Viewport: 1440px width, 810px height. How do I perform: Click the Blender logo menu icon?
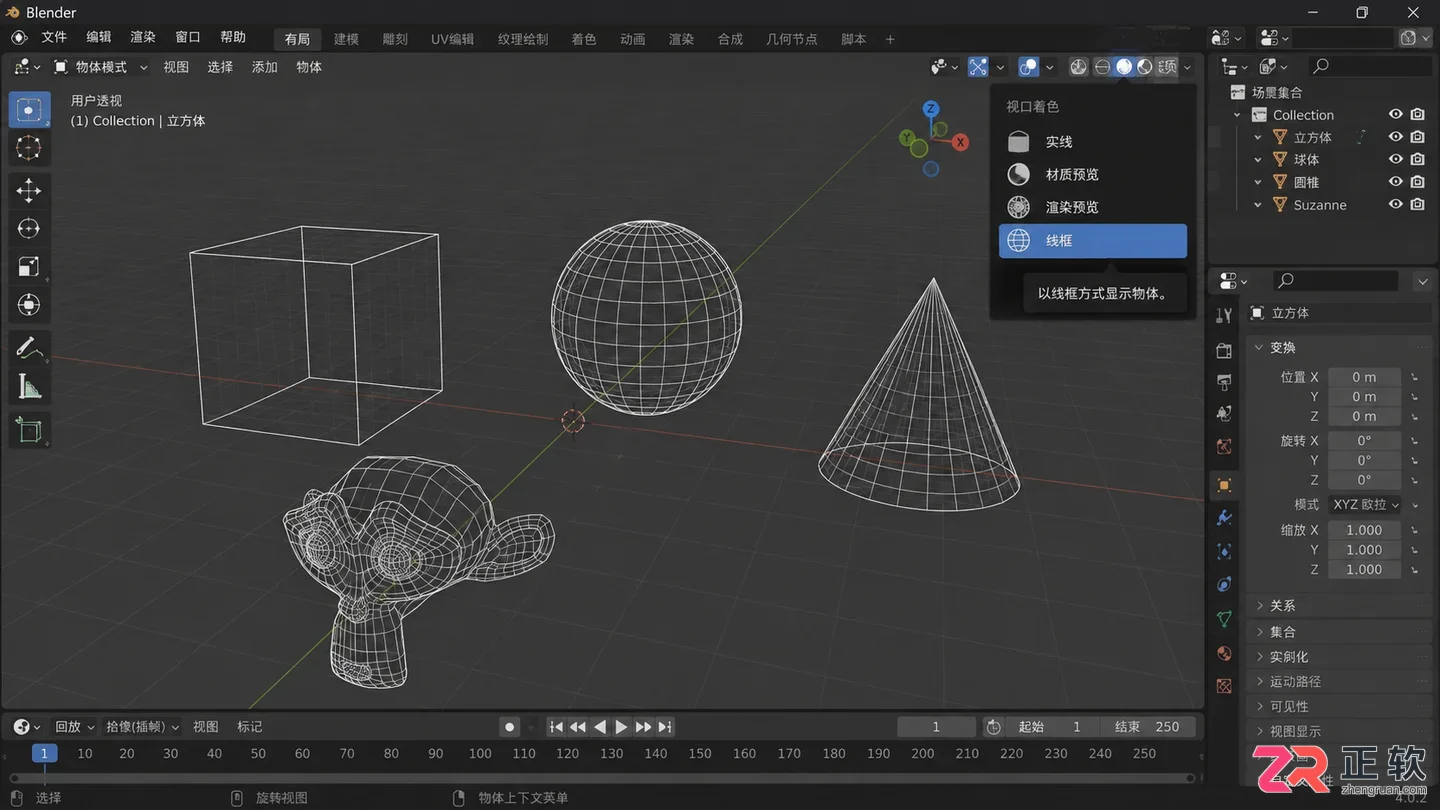pos(18,37)
